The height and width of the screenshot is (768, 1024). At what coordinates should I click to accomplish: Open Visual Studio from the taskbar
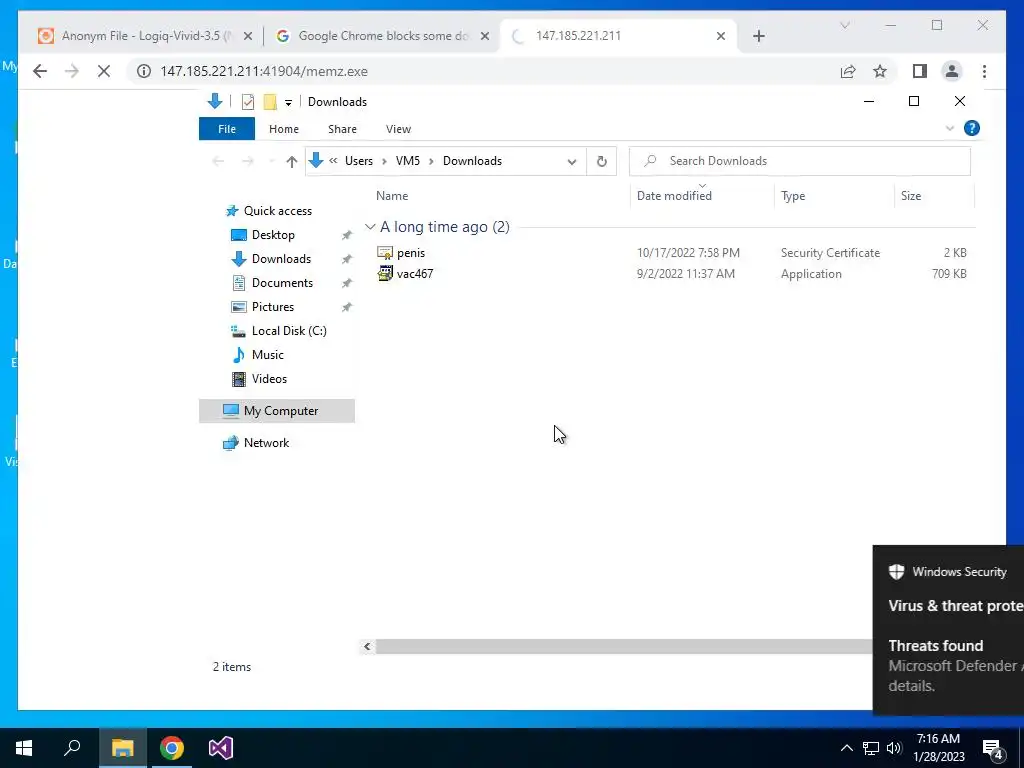[x=221, y=748]
